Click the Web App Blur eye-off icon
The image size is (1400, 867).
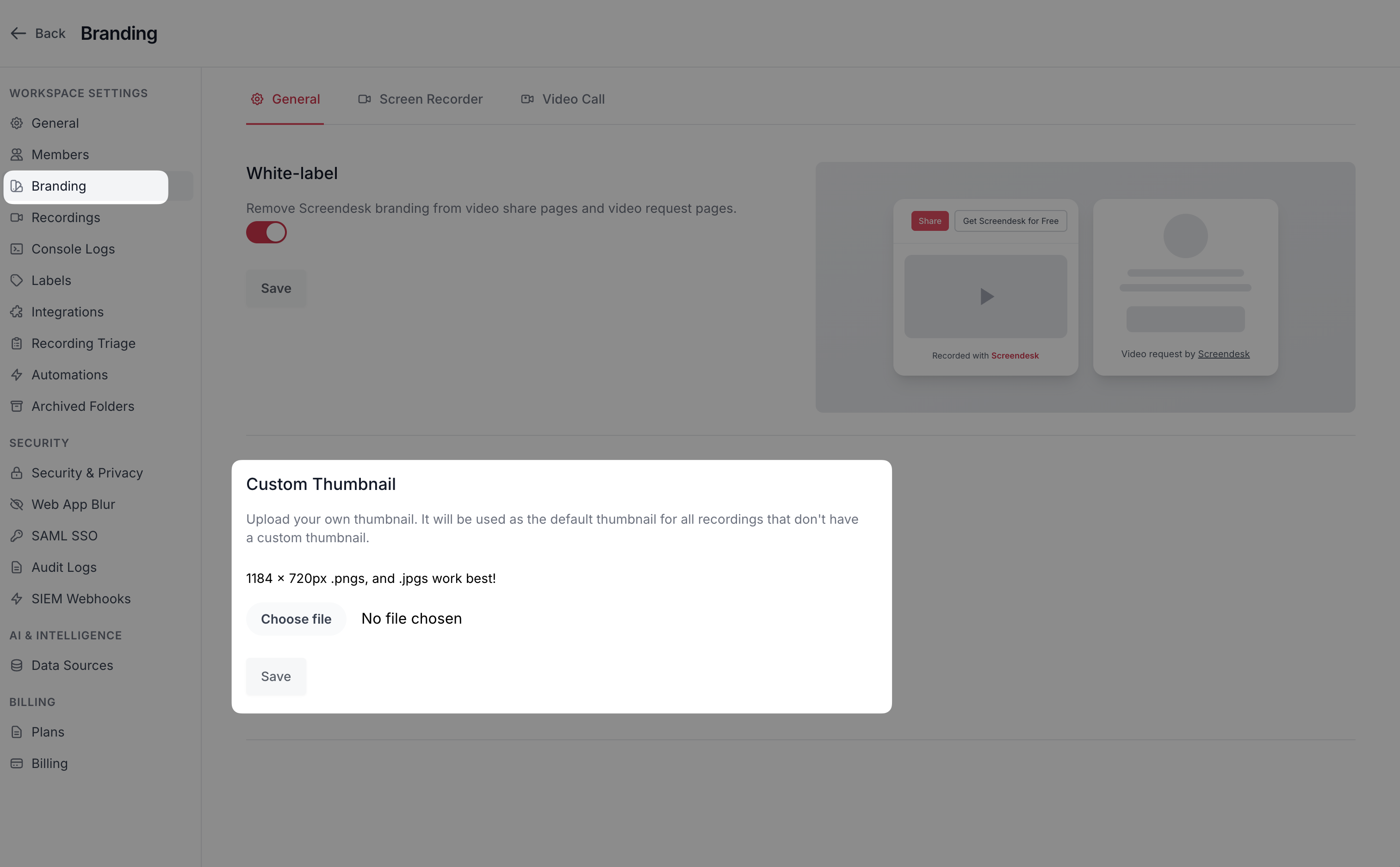[x=17, y=504]
